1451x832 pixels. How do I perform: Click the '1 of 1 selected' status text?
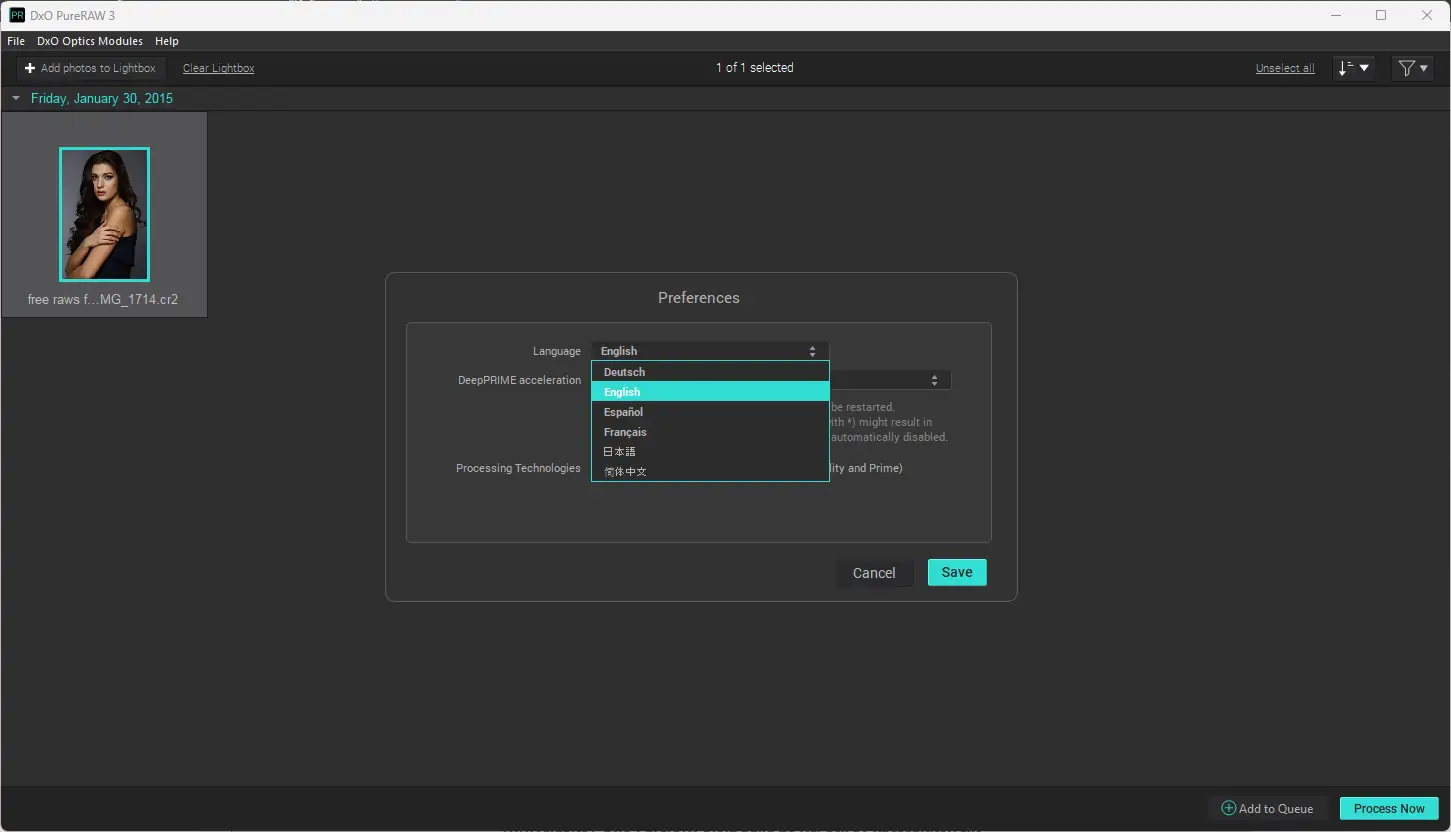[755, 68]
